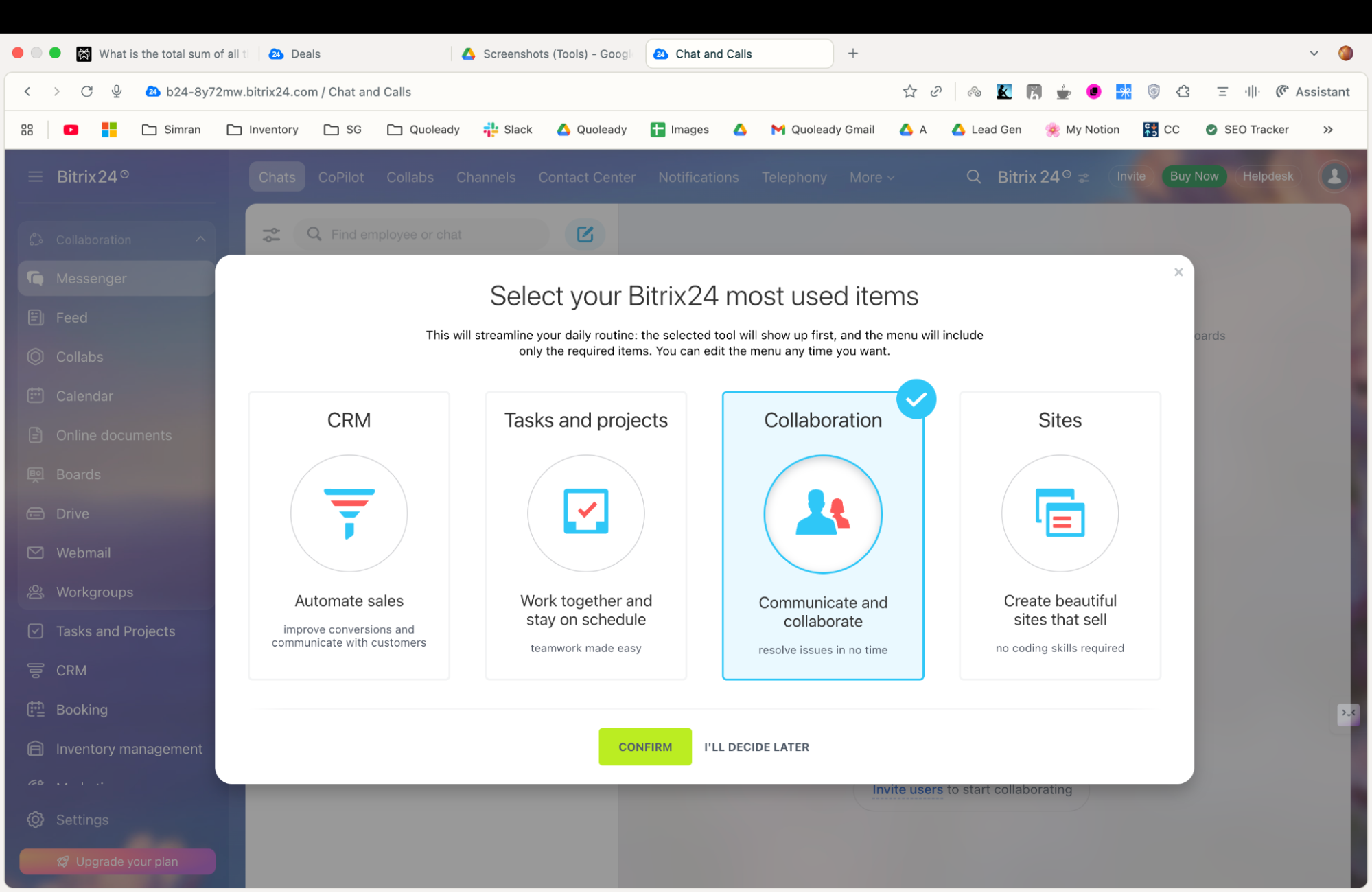Deselect the Collaboration card checkmark
Screen dimensions: 1372x893
(916, 399)
